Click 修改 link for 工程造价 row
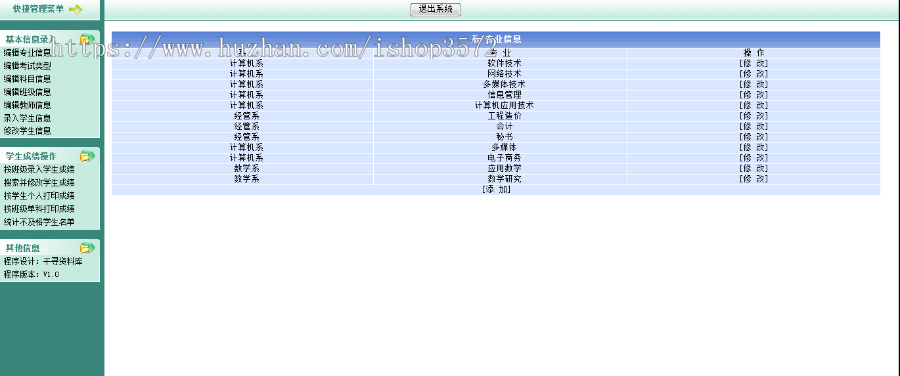 [x=753, y=116]
